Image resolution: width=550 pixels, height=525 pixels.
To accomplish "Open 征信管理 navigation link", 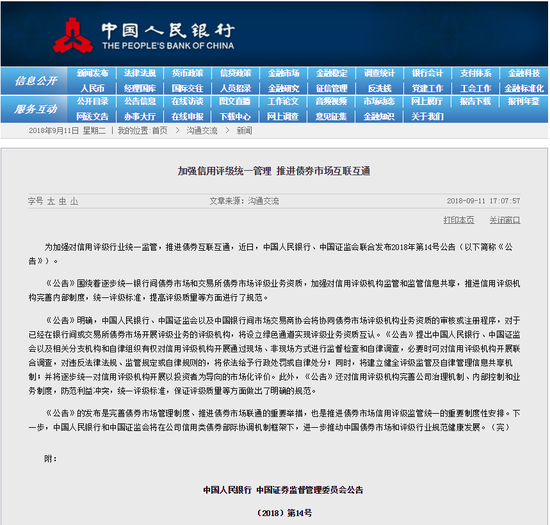I will pos(332,88).
